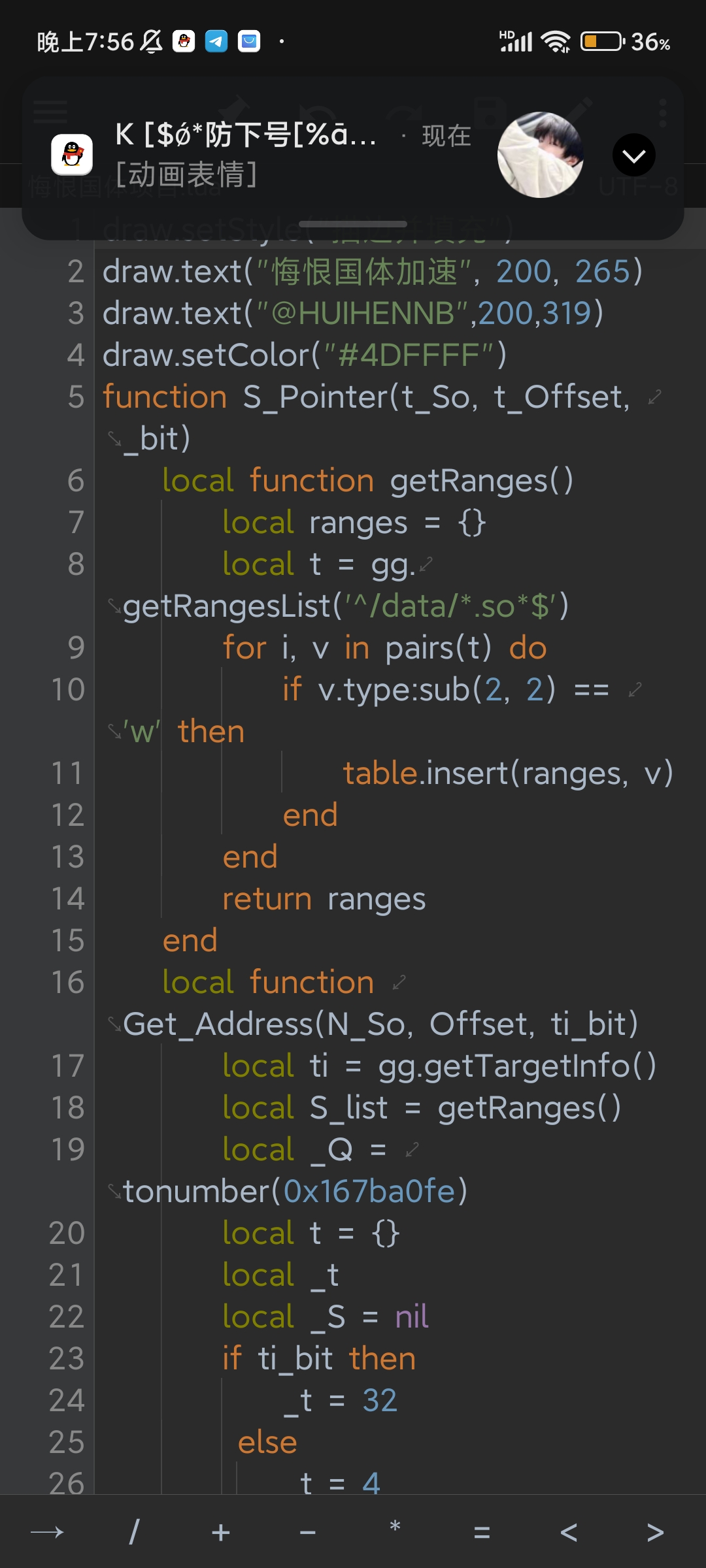Viewport: 706px width, 1568px height.
Task: Tap the mail icon in status bar
Action: [249, 42]
